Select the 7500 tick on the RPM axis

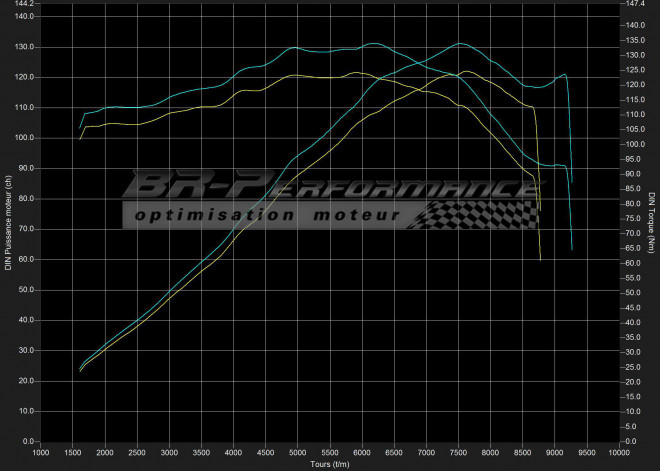(458, 452)
